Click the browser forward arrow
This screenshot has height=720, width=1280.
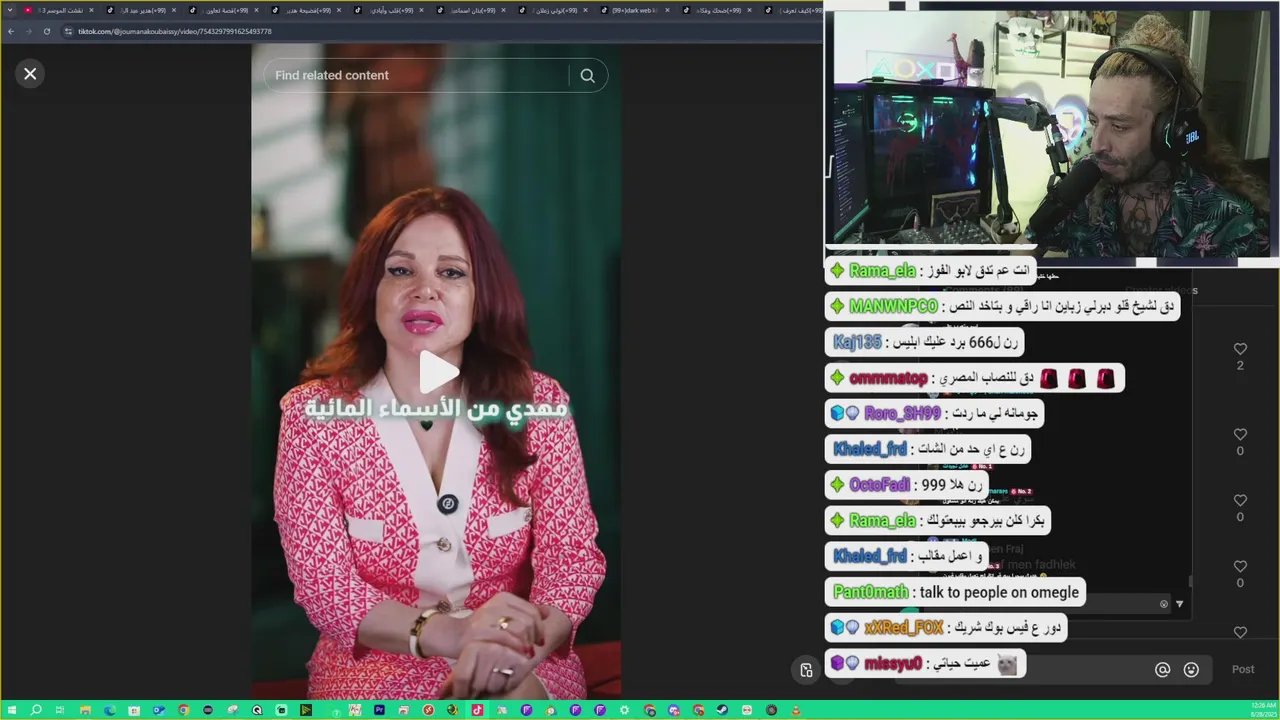pyautogui.click(x=28, y=31)
